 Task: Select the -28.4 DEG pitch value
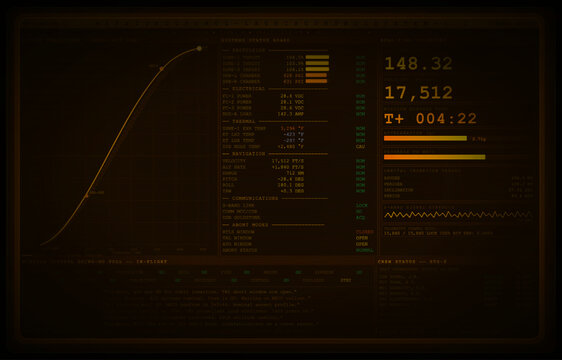click(x=291, y=179)
